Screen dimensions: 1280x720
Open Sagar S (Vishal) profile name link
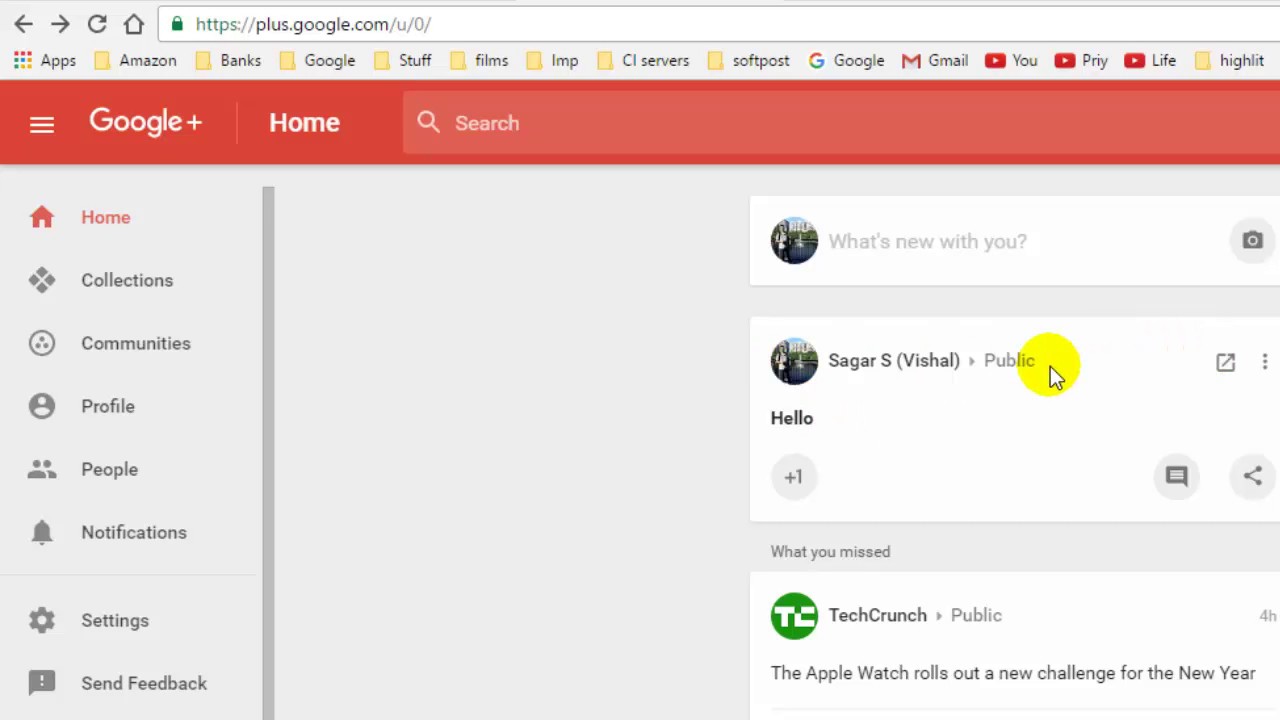(893, 361)
